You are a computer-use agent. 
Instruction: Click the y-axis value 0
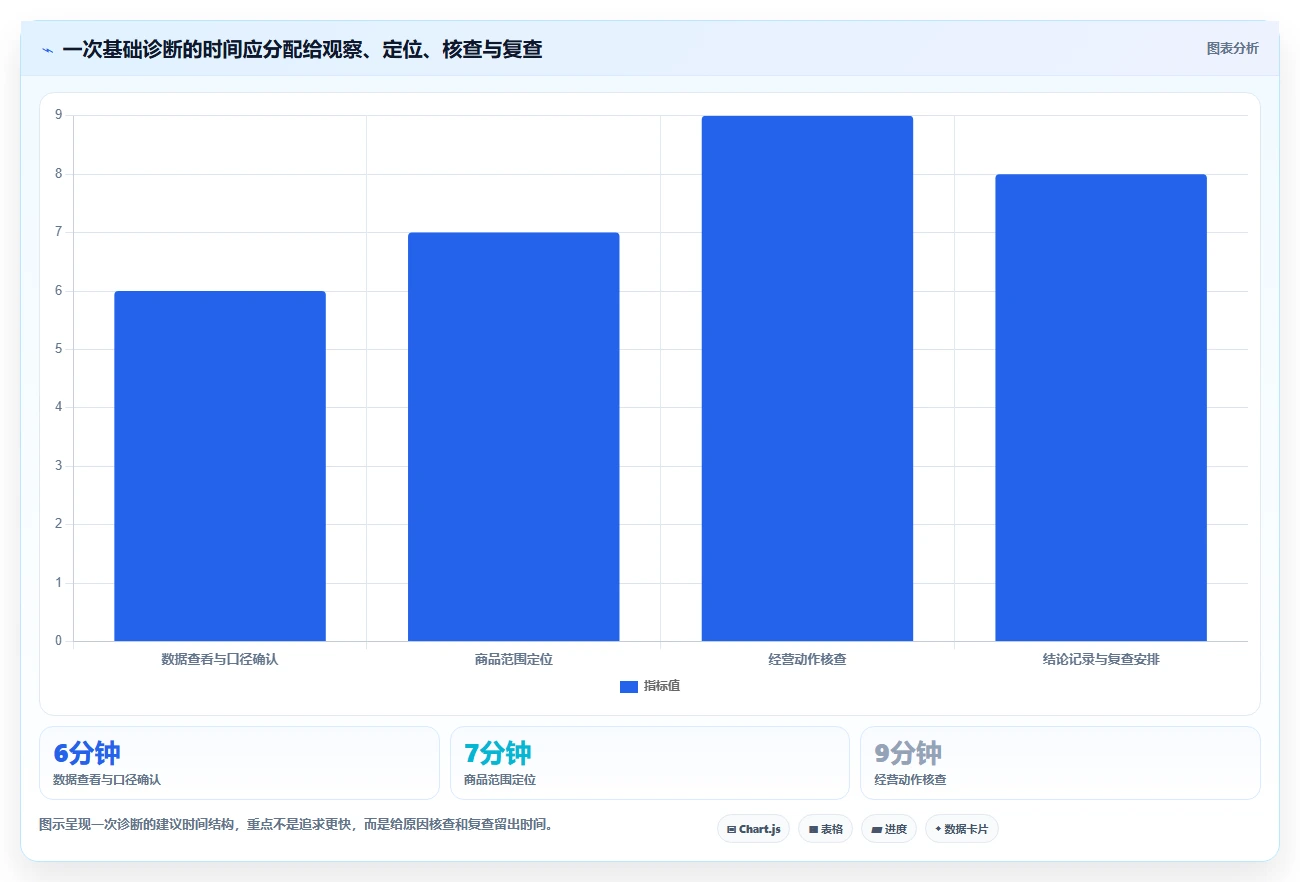pyautogui.click(x=58, y=641)
